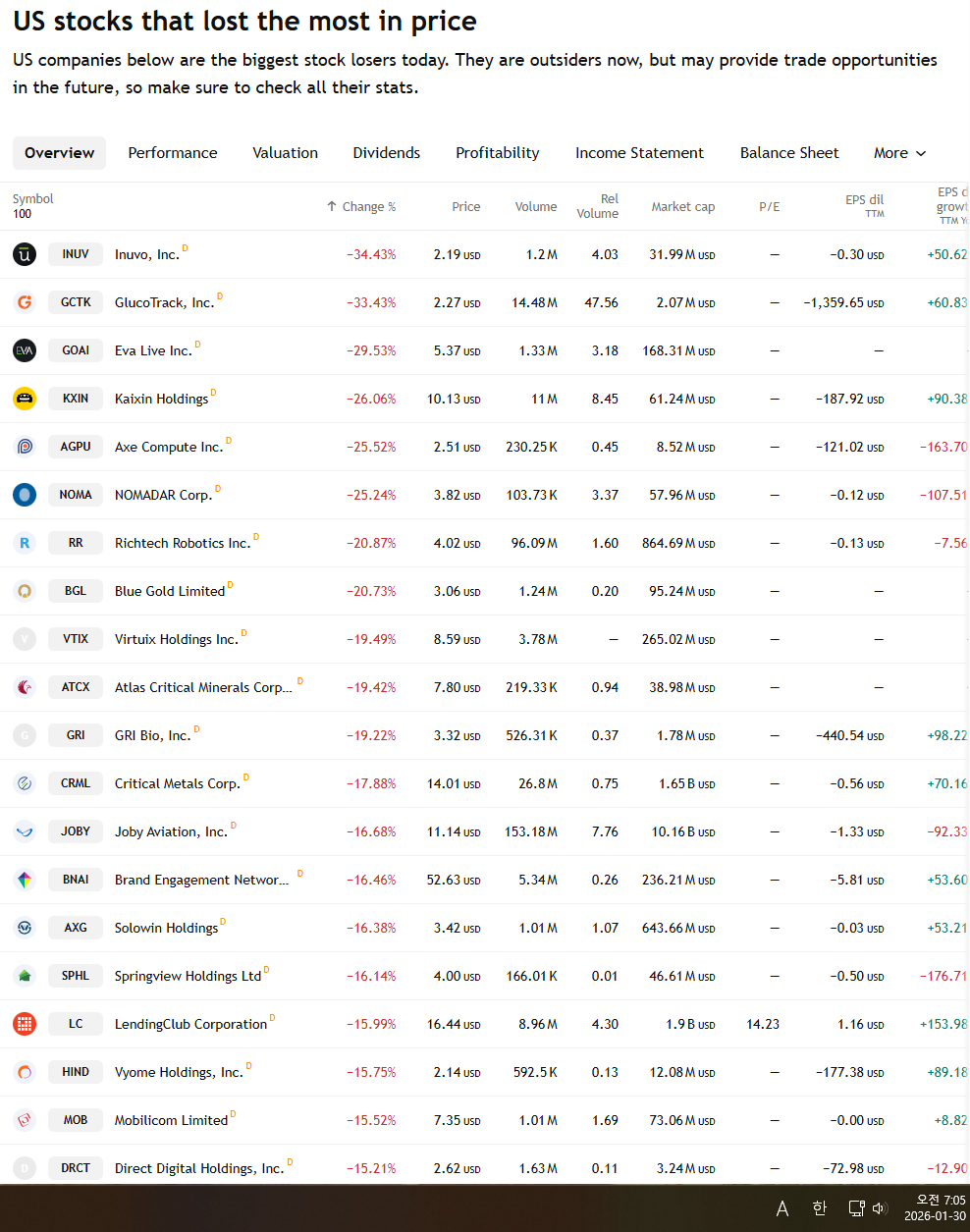This screenshot has height=1232, width=970.
Task: Open the KXIN ticker link
Action: click(x=76, y=399)
